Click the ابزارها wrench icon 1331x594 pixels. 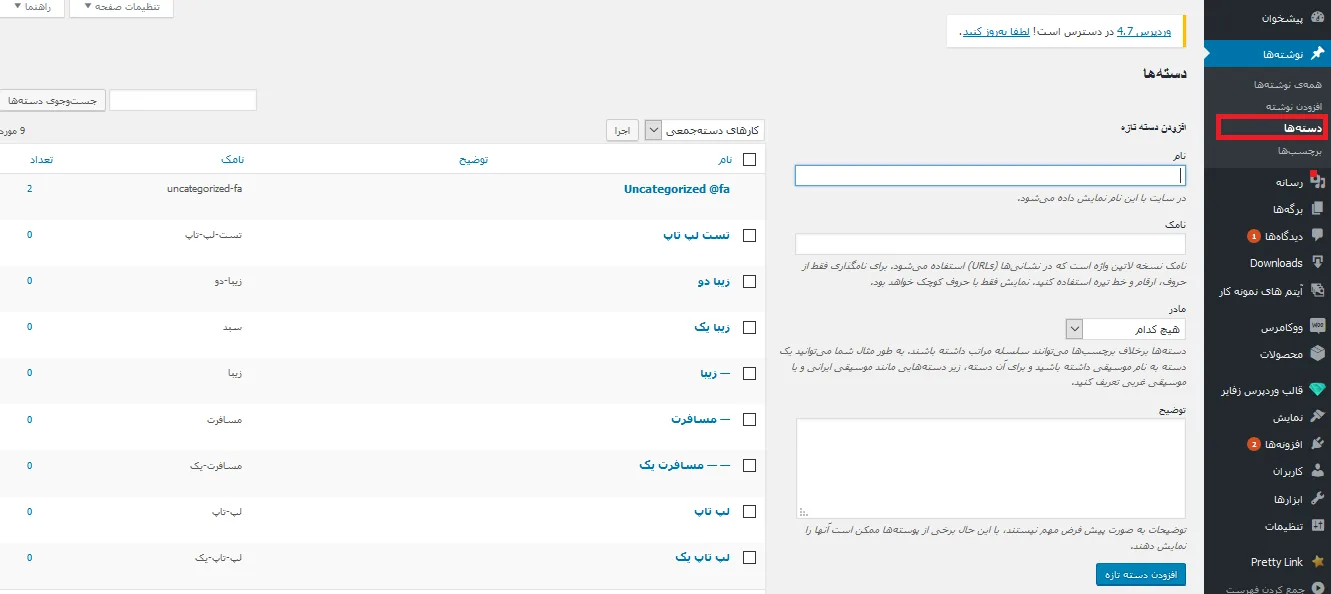pos(1317,499)
